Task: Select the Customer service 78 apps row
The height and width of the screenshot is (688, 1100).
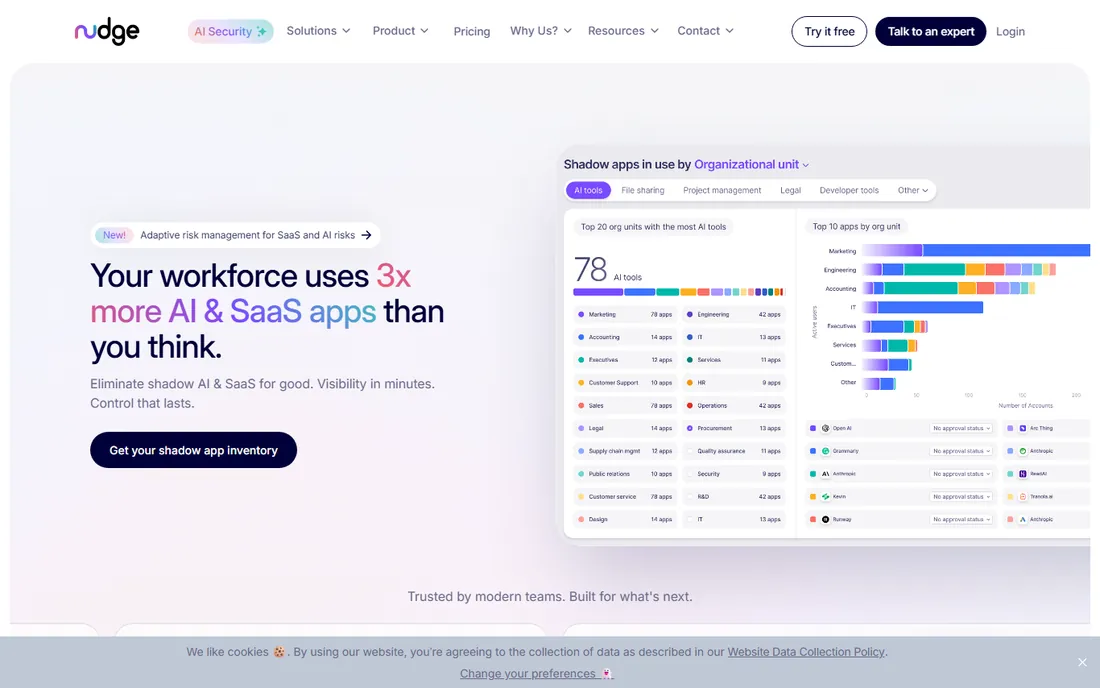Action: (624, 497)
